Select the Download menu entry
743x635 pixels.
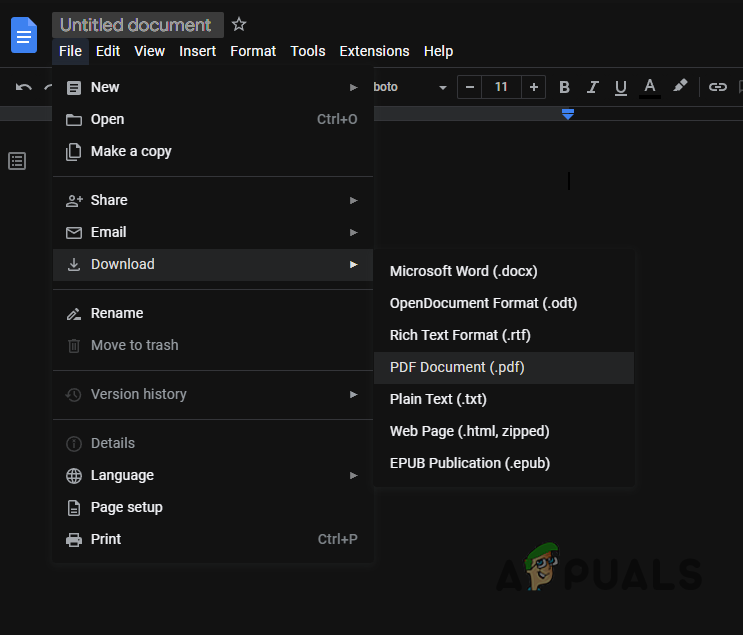pyautogui.click(x=213, y=264)
